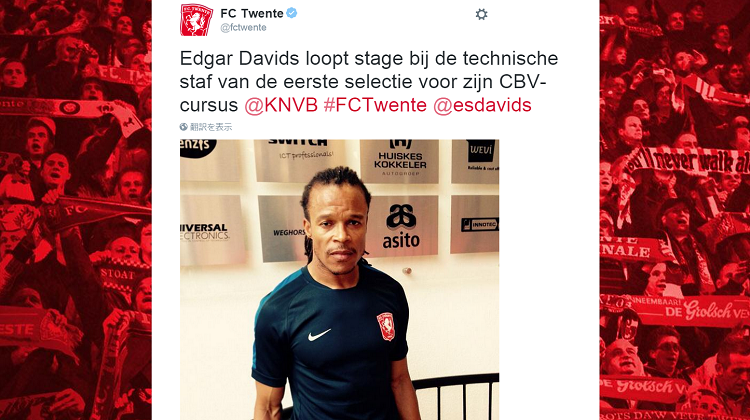The width and height of the screenshot is (750, 420).
Task: Click the Nike swoosh on the shirt
Action: [x=319, y=334]
